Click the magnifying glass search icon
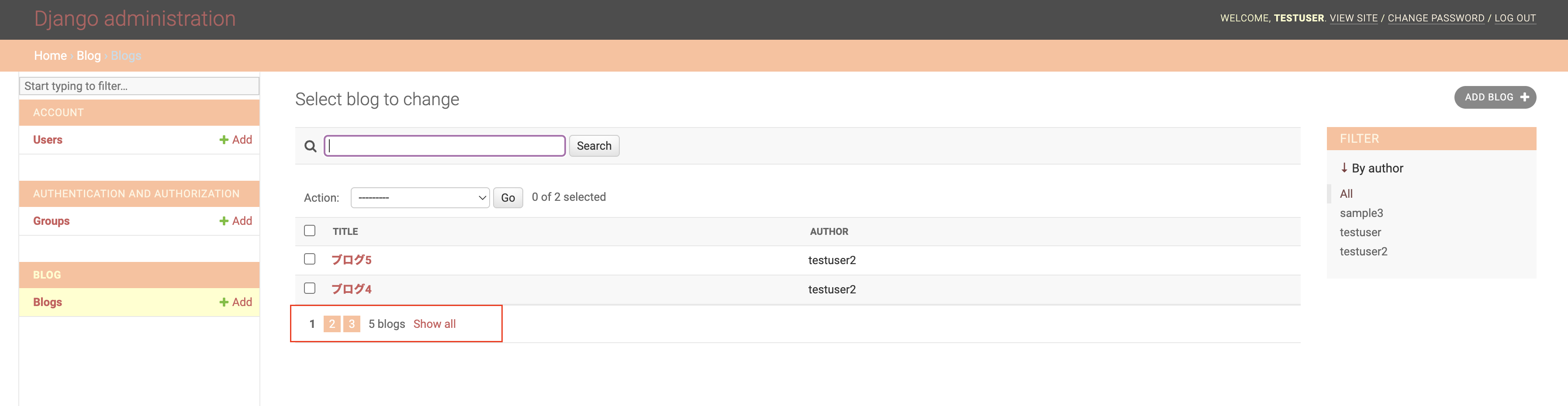The width and height of the screenshot is (1568, 406). 311,146
